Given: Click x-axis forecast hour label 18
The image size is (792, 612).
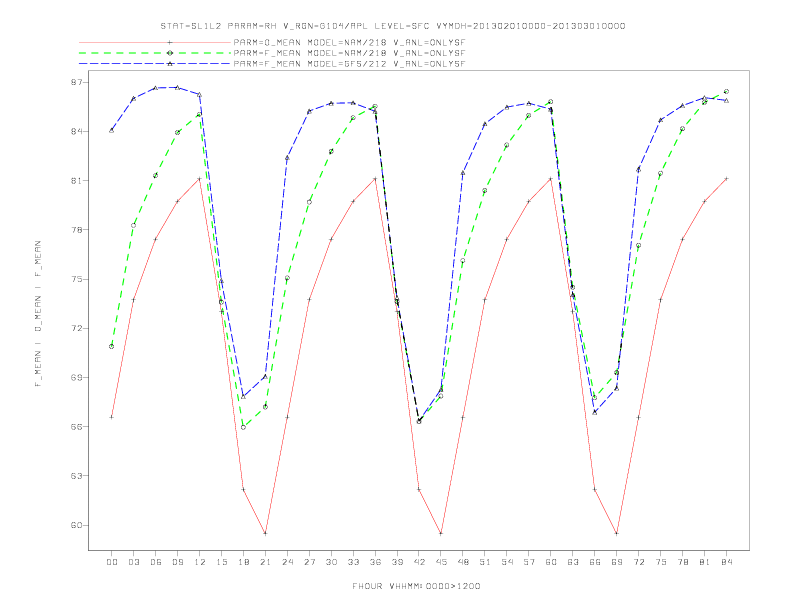Looking at the screenshot, I should pos(243,562).
